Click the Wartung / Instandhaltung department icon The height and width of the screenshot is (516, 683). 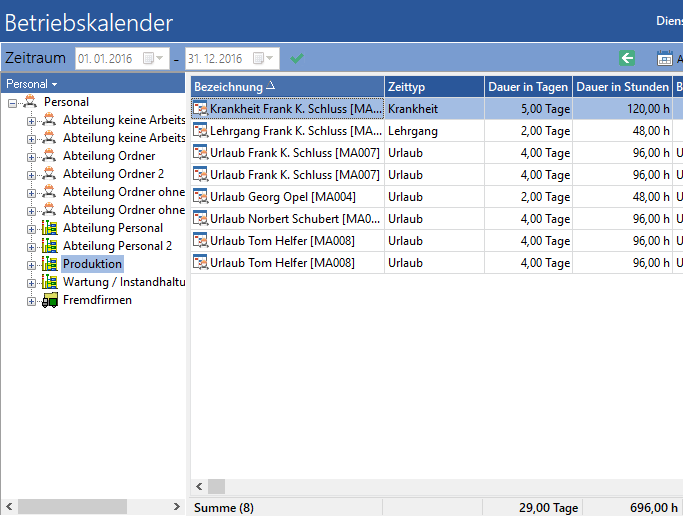pos(50,282)
